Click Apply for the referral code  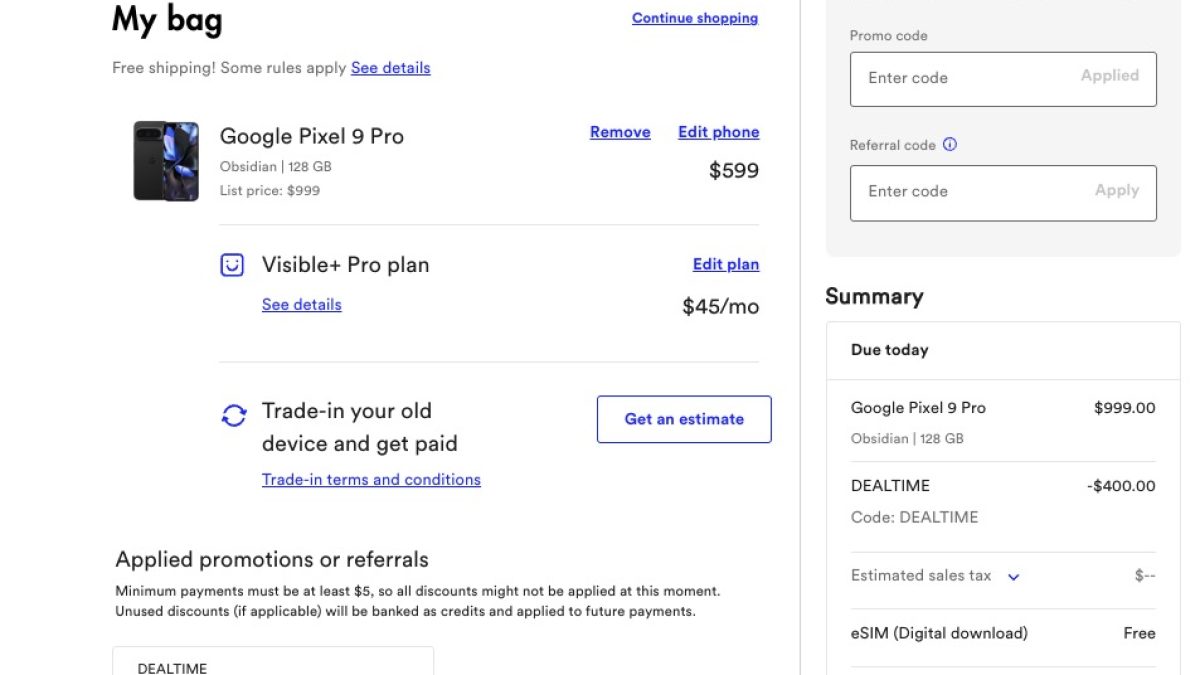click(x=1116, y=190)
